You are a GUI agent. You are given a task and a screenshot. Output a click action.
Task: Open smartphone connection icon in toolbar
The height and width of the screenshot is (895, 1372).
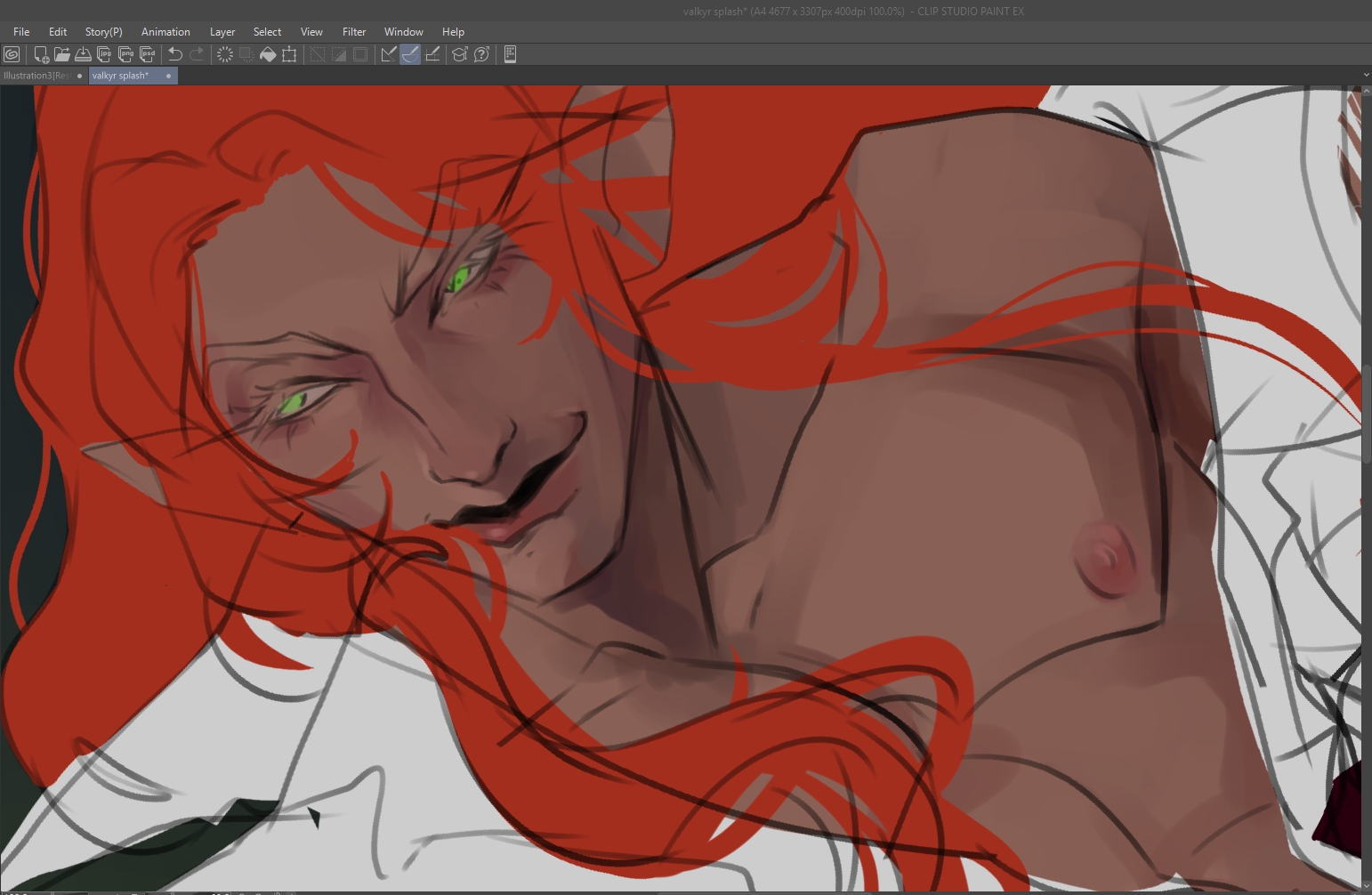[x=510, y=54]
